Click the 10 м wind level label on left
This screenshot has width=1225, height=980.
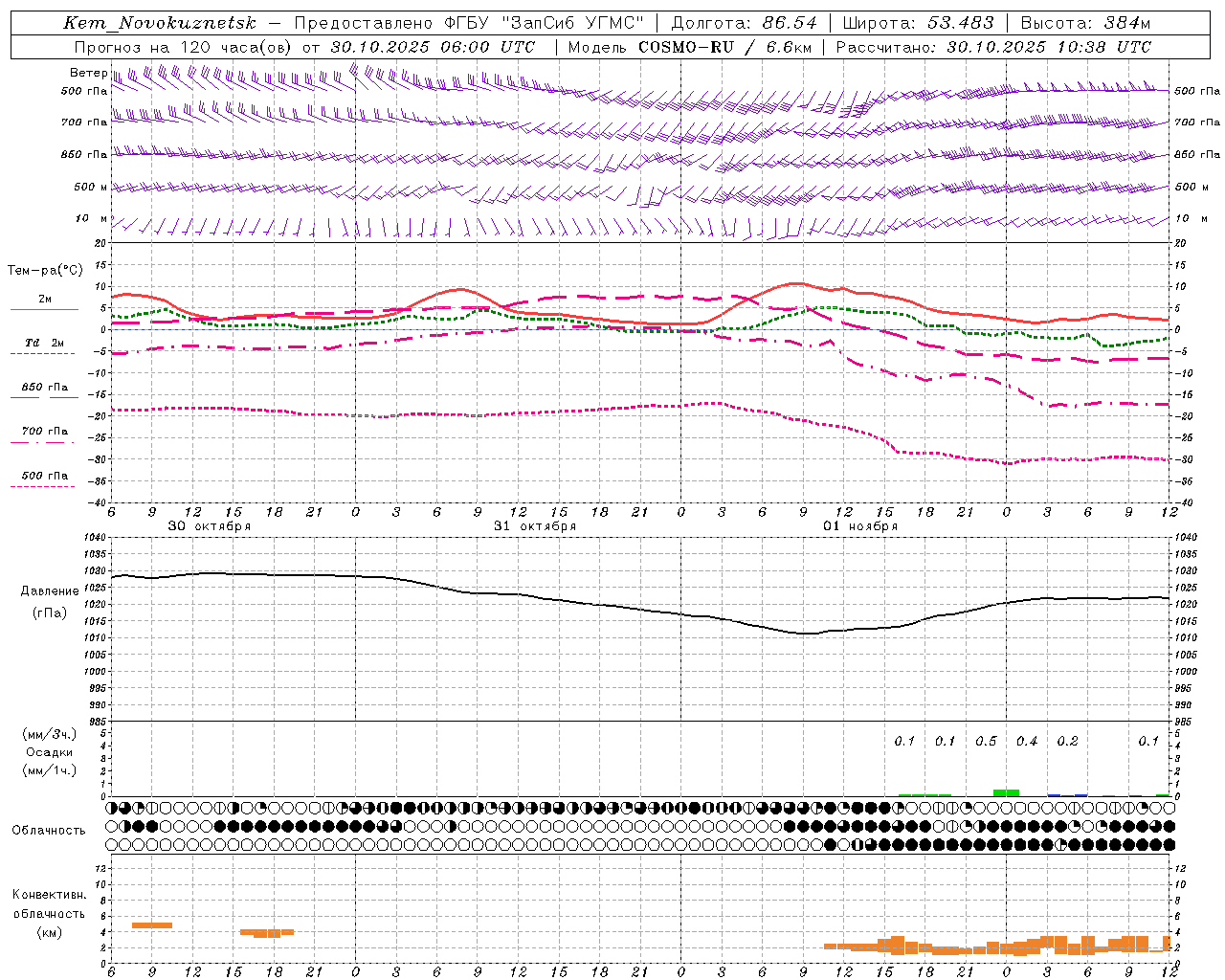(91, 218)
